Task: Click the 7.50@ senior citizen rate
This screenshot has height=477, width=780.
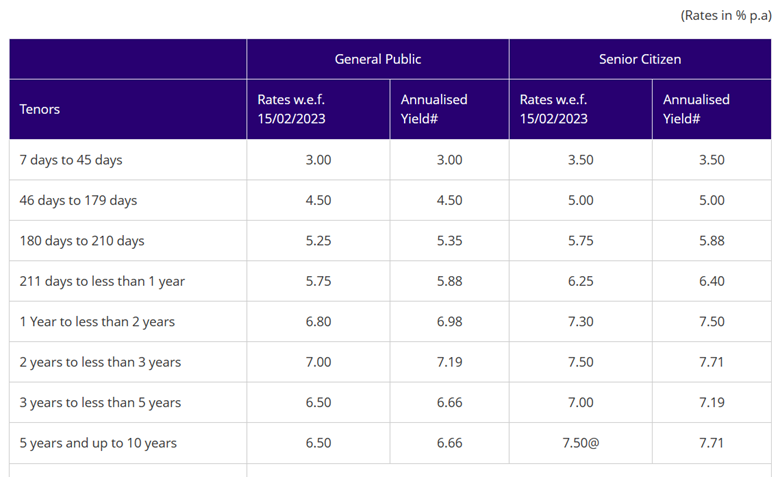Action: [580, 442]
